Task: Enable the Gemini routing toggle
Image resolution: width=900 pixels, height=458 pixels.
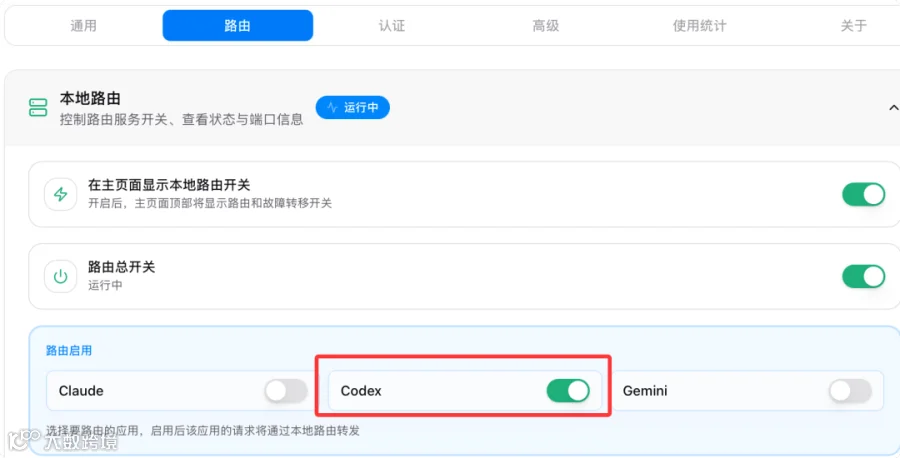Action: pos(850,391)
